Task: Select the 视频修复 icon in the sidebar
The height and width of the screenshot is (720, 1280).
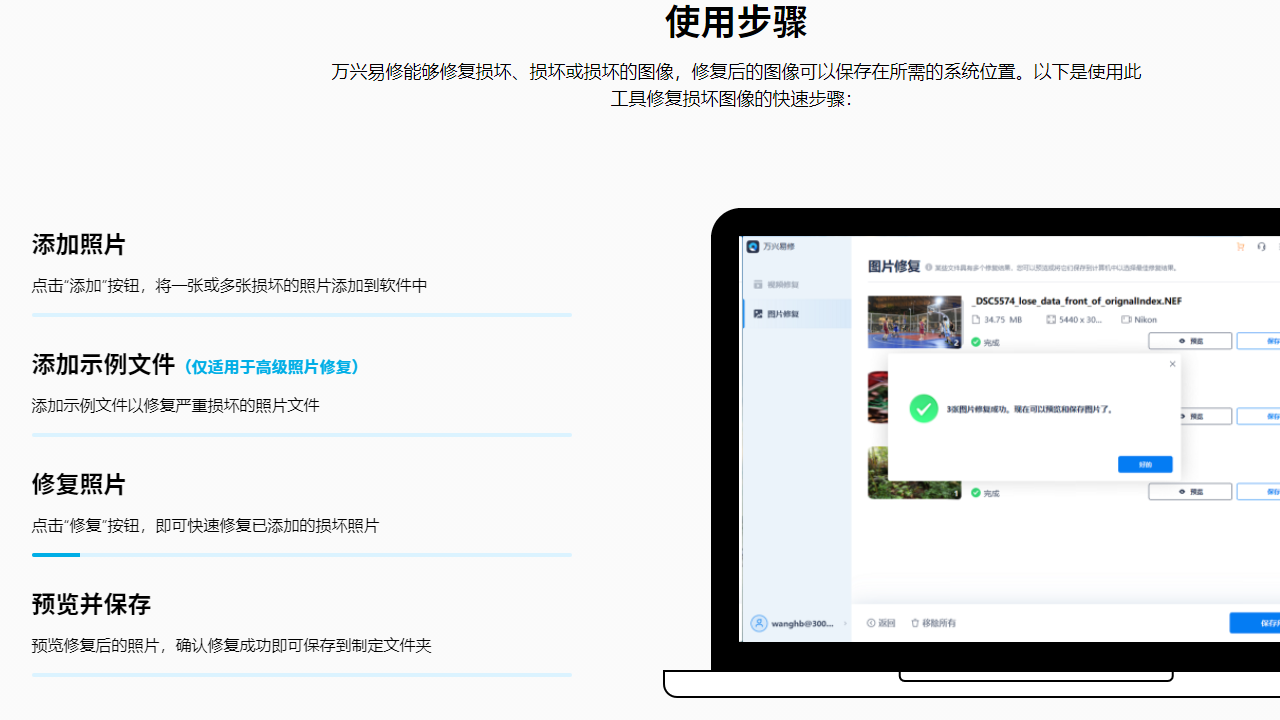Action: pyautogui.click(x=758, y=284)
